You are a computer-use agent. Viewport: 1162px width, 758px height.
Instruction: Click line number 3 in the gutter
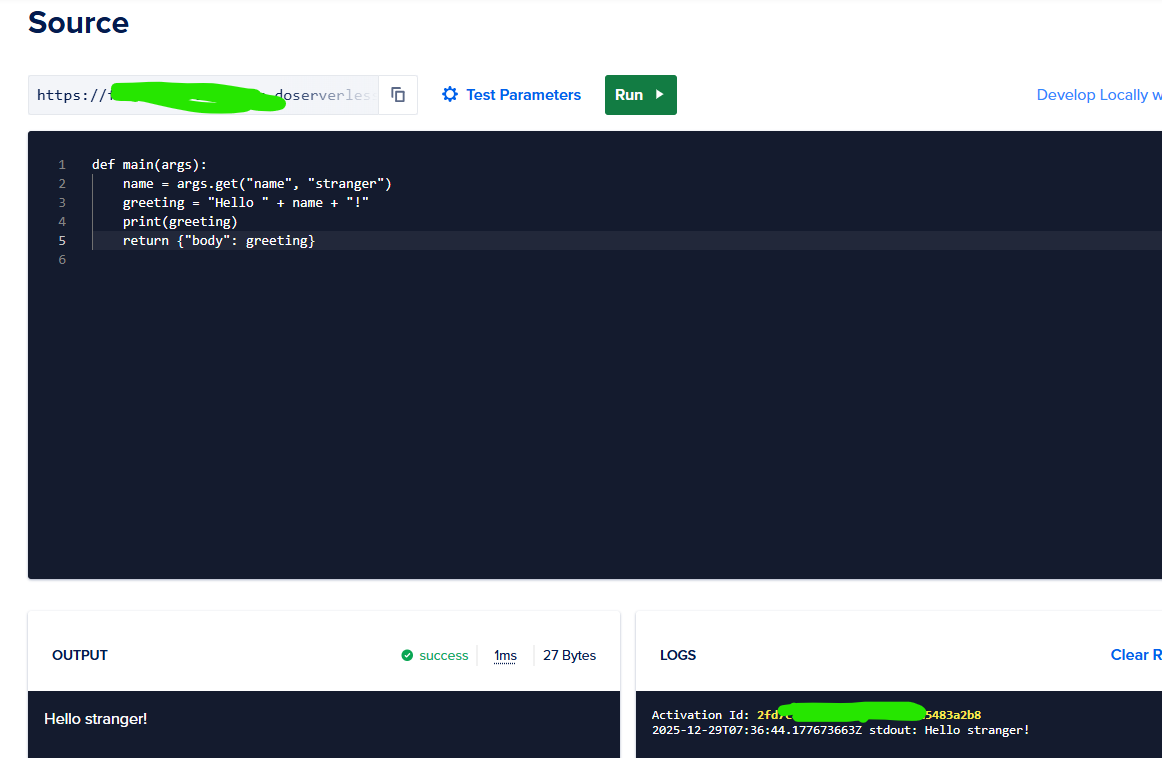click(x=62, y=203)
